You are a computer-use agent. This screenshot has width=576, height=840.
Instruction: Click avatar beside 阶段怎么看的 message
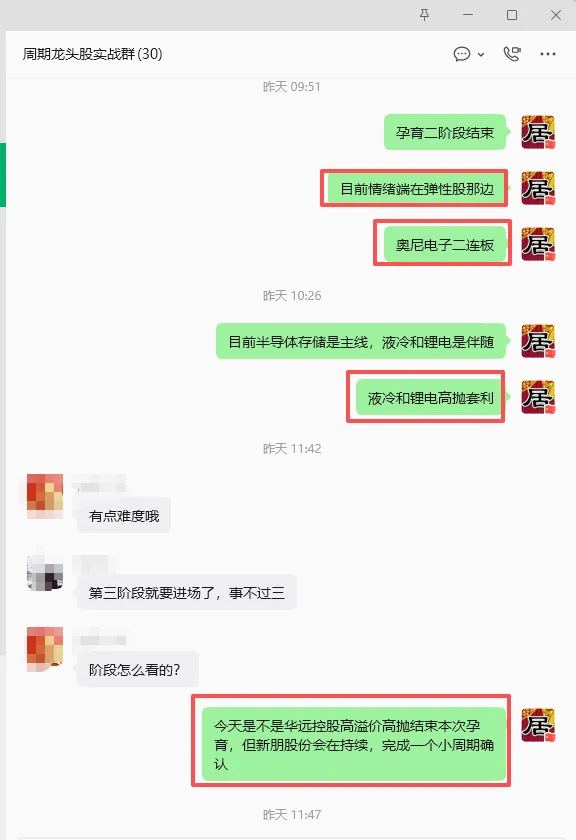(45, 649)
